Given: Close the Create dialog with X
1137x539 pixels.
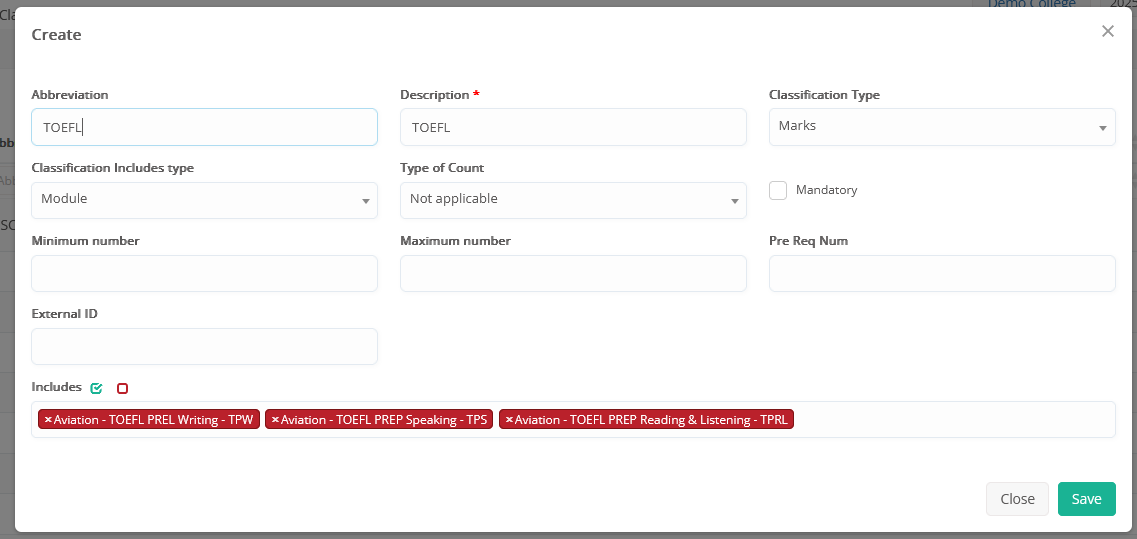Looking at the screenshot, I should [1107, 31].
